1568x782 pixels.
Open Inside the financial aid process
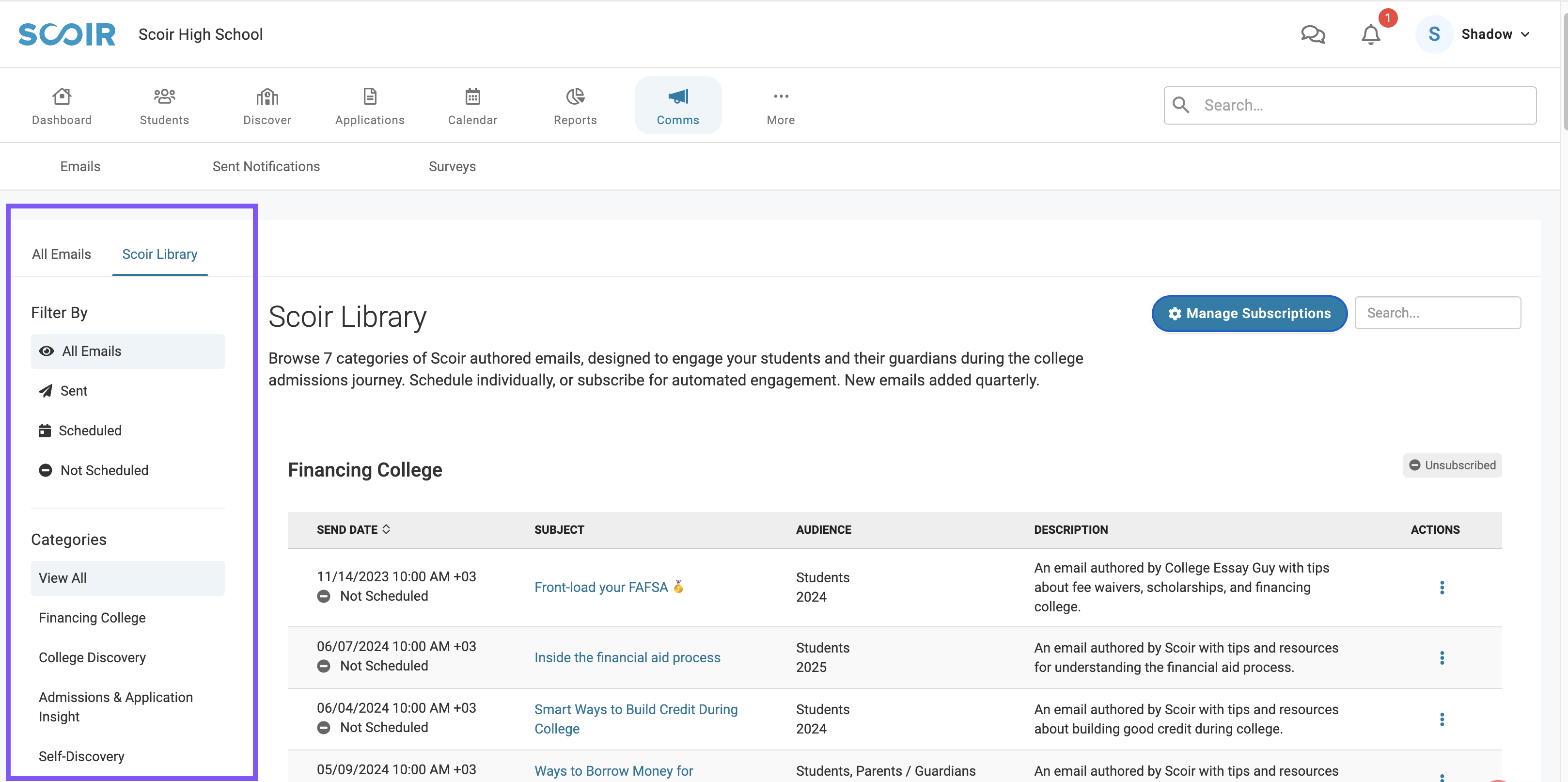click(627, 657)
